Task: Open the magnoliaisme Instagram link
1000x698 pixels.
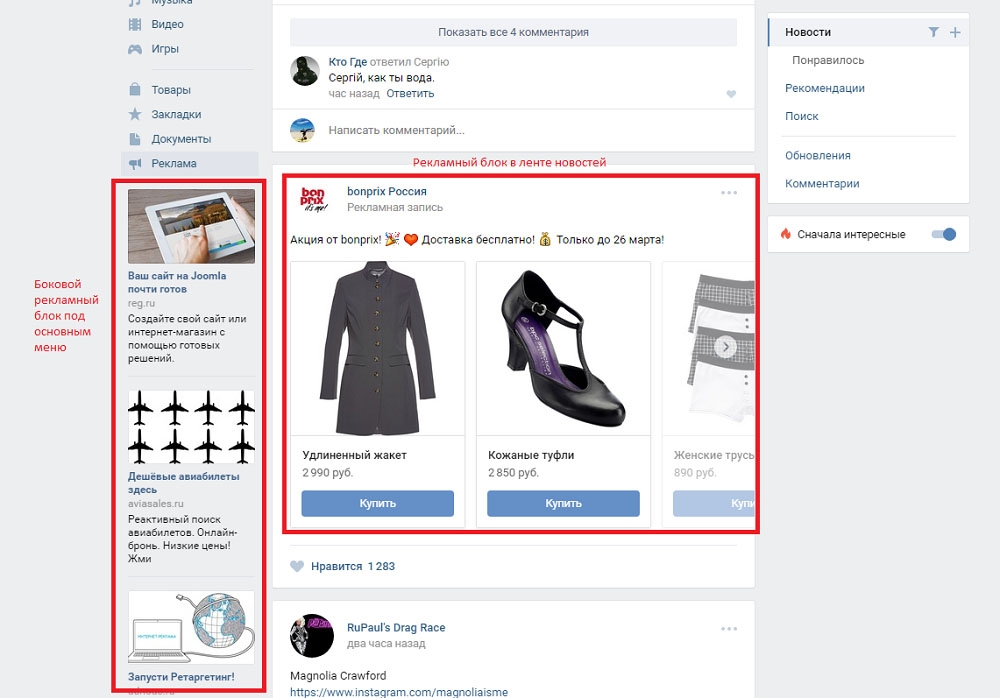Action: [x=399, y=692]
